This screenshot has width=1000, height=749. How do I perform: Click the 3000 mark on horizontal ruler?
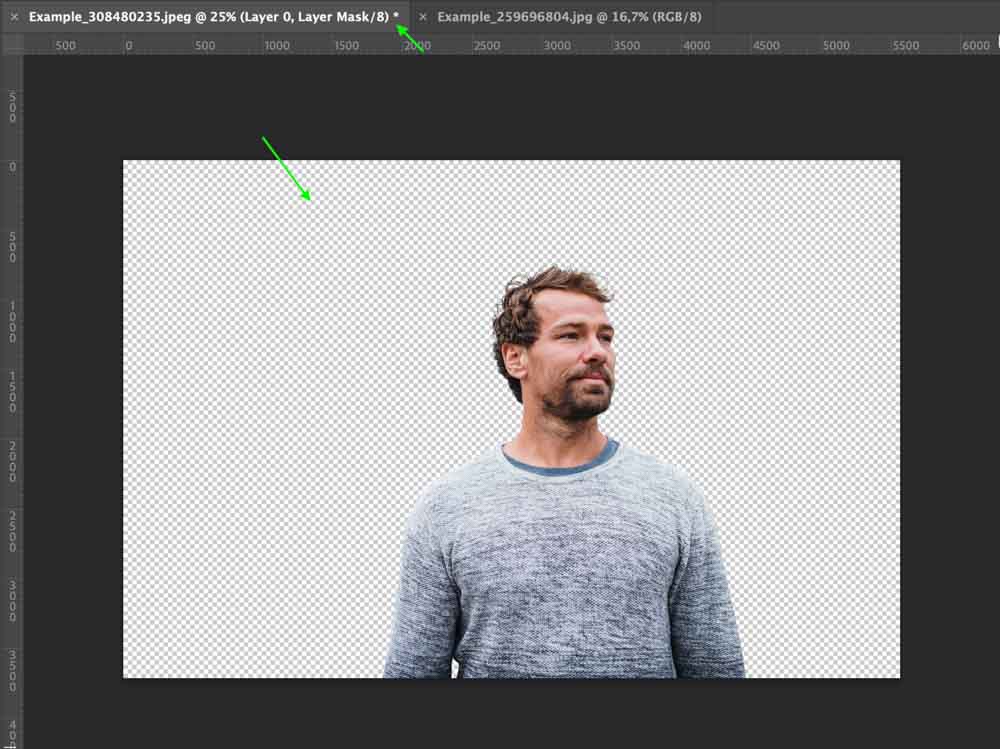point(557,46)
